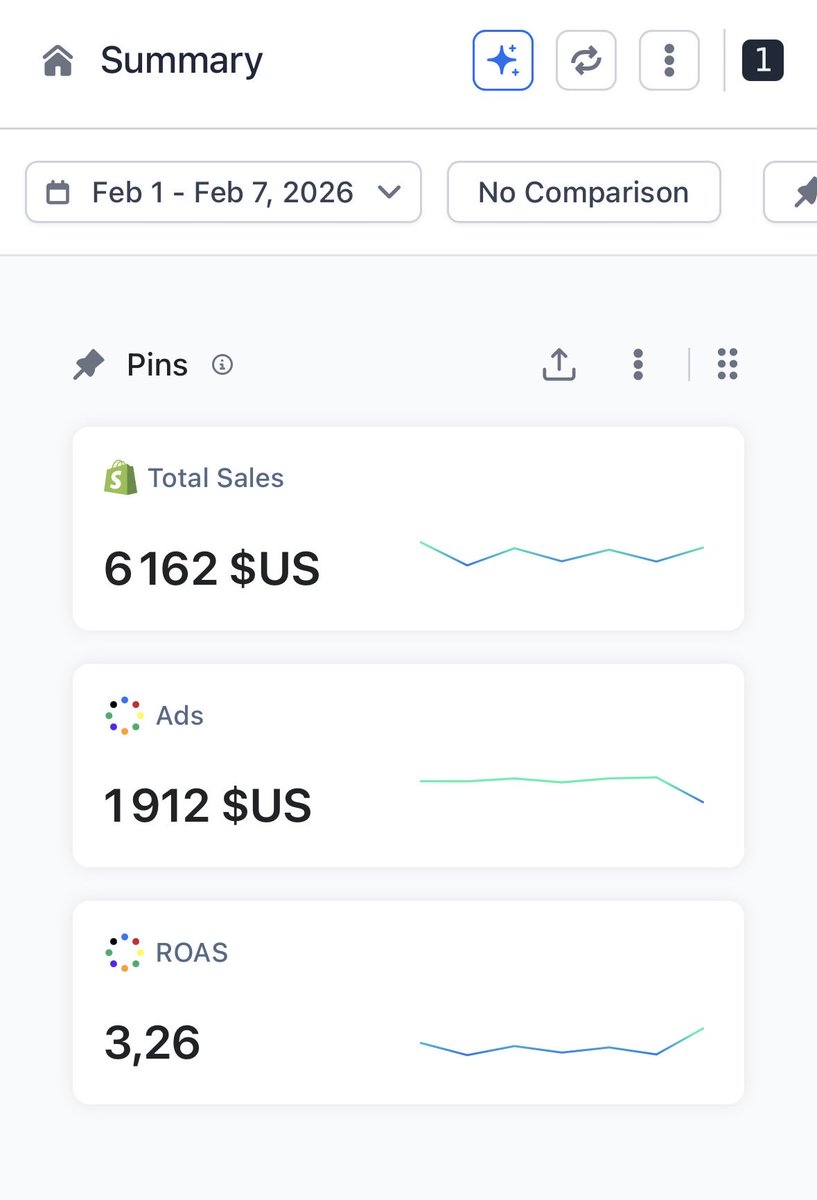This screenshot has width=817, height=1200.
Task: Click the Shopify icon on Total Sales card
Action: [120, 478]
